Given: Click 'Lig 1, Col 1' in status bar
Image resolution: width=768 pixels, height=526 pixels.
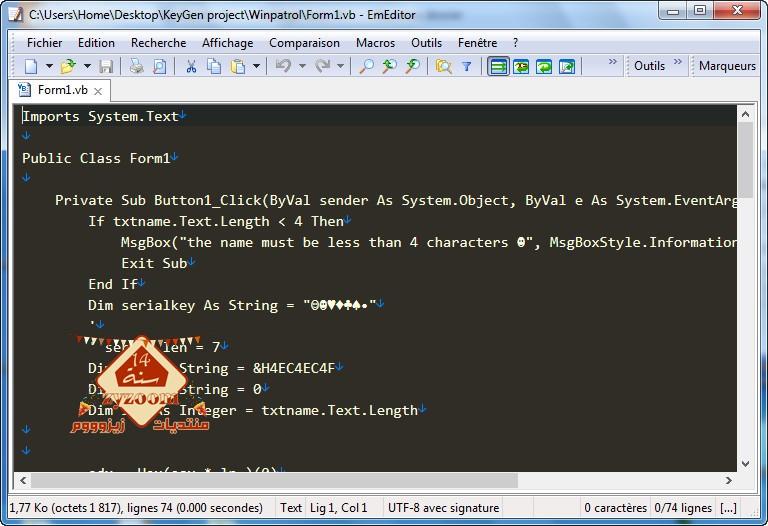Looking at the screenshot, I should coord(338,508).
